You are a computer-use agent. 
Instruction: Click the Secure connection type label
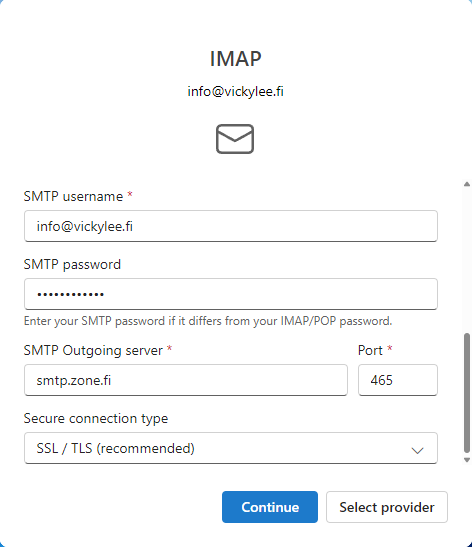[x=96, y=418]
